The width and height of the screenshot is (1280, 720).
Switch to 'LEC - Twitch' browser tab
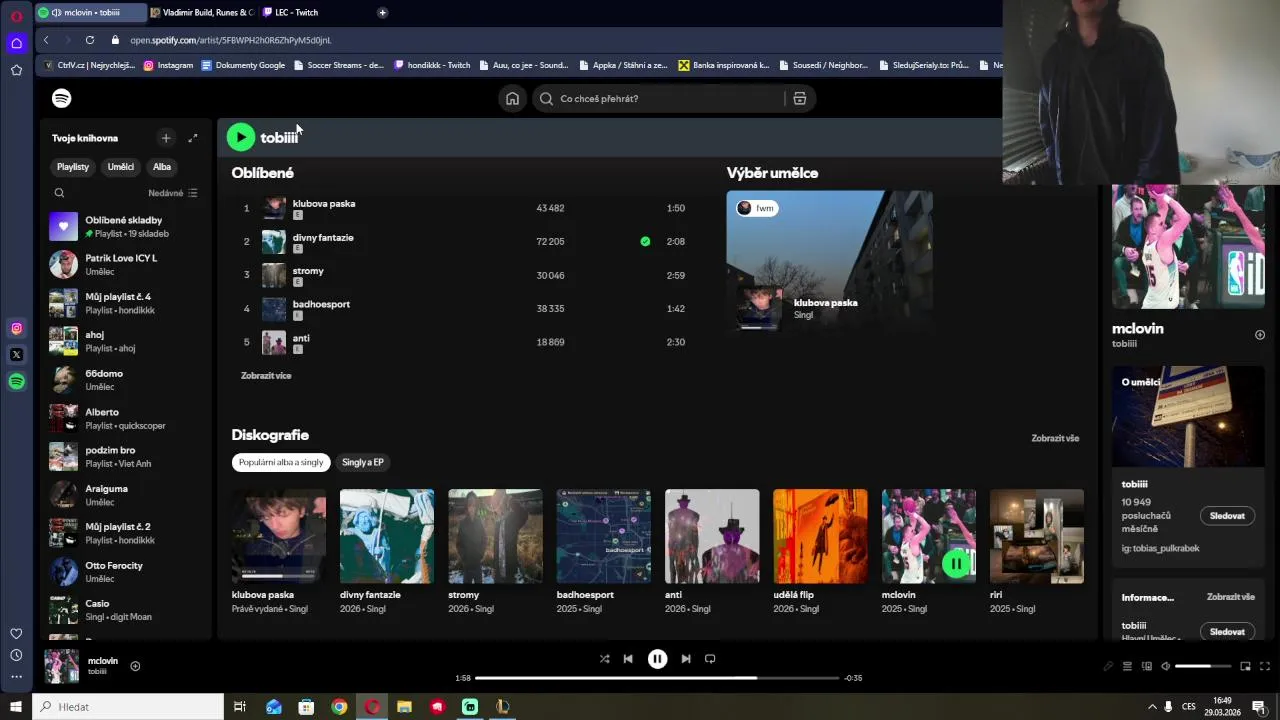coord(310,12)
